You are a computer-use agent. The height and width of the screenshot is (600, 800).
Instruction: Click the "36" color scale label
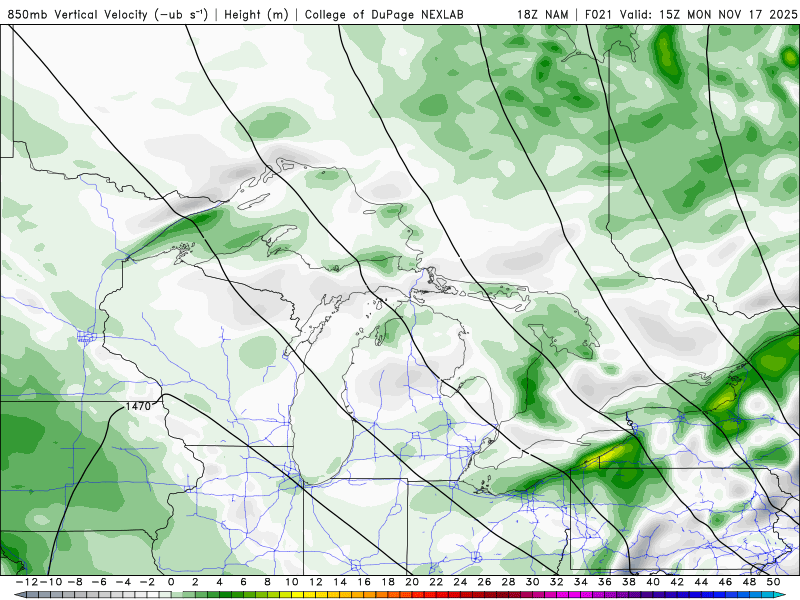(x=605, y=582)
